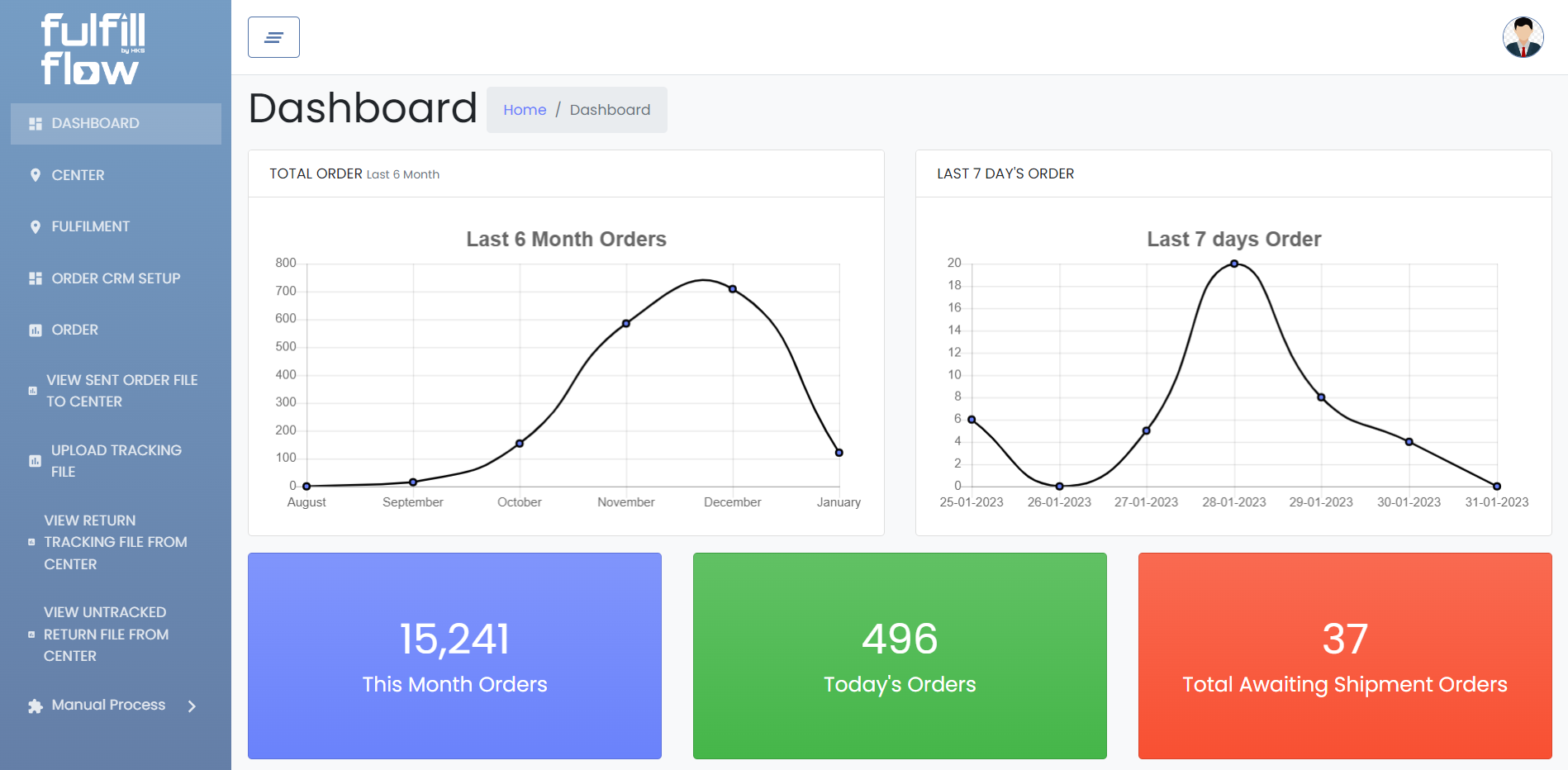
Task: Click the Manual Process puzzle icon
Action: pyautogui.click(x=36, y=706)
